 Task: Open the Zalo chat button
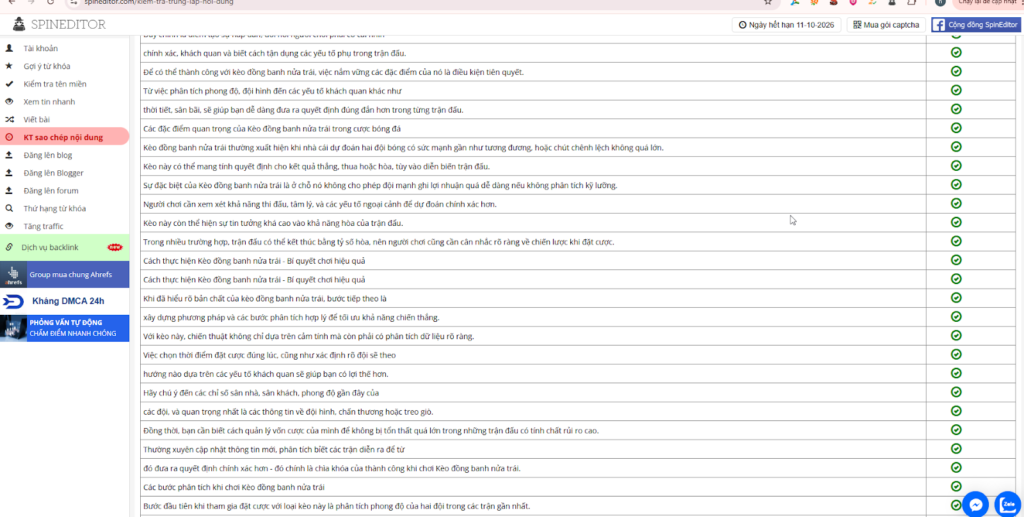(x=1009, y=503)
